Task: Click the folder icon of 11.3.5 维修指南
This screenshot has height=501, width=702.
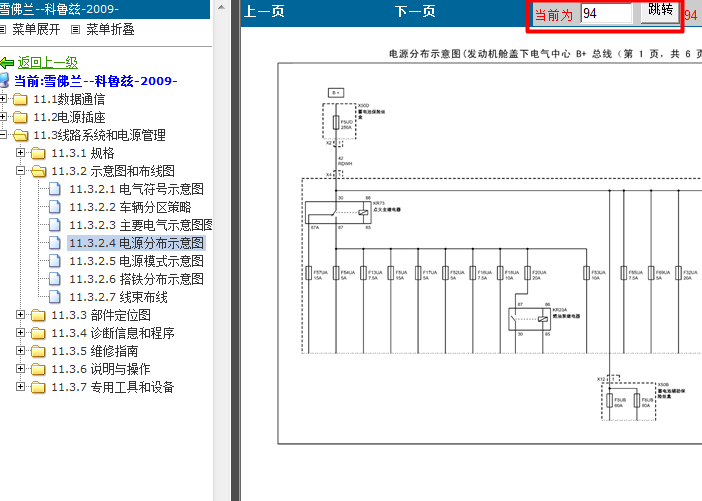Action: [38, 351]
